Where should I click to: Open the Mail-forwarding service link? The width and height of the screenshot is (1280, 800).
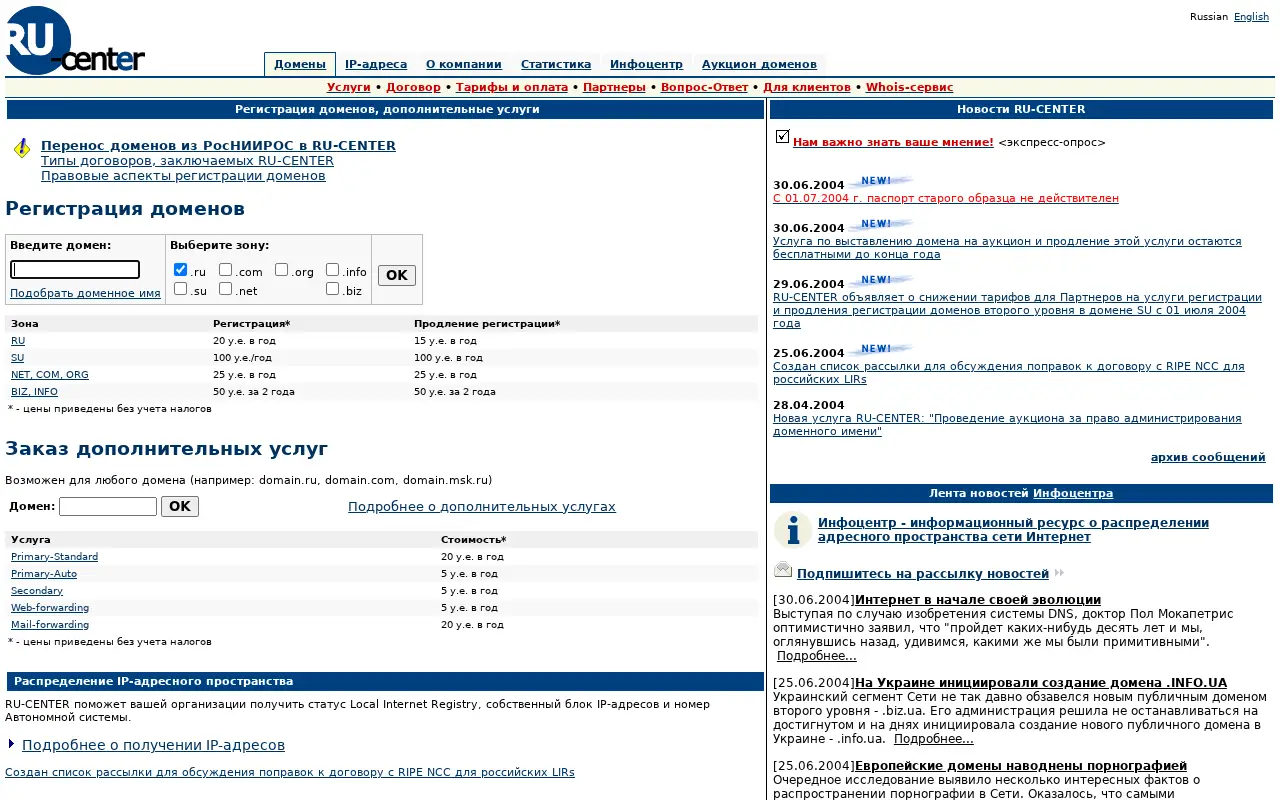(50, 625)
